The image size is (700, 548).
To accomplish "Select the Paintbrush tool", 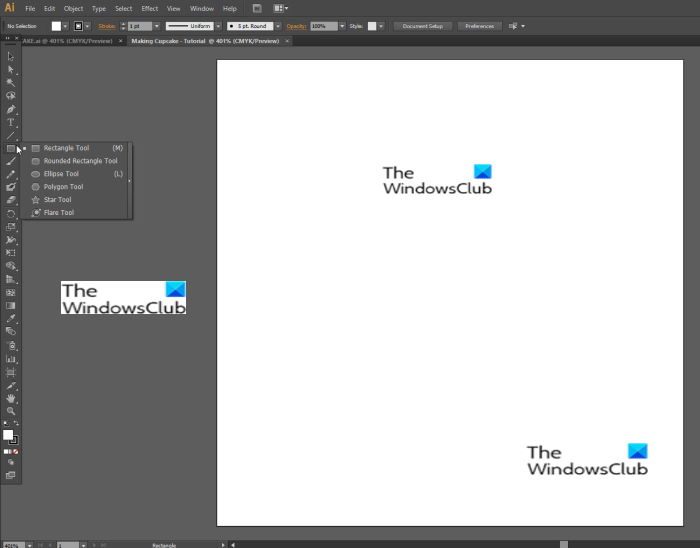I will (11, 161).
